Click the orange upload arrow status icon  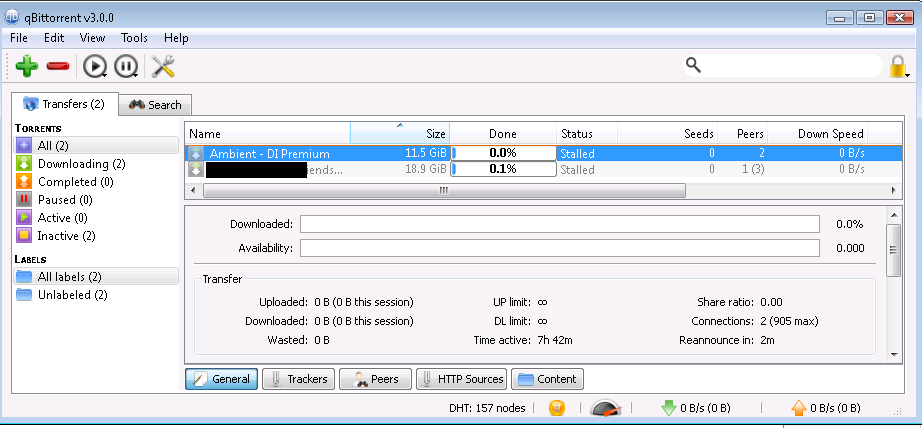pyautogui.click(x=799, y=407)
